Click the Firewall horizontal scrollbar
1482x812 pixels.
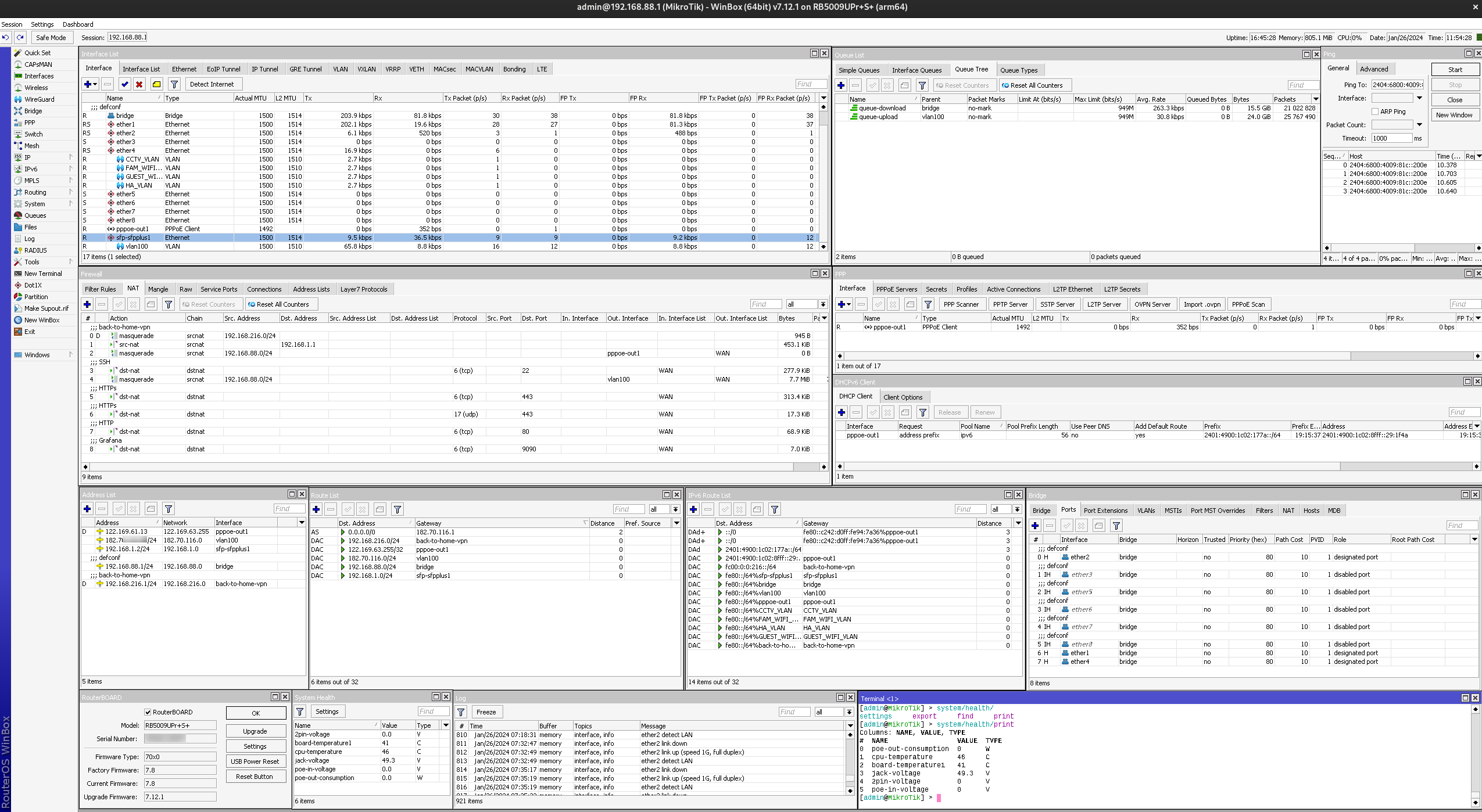point(454,467)
